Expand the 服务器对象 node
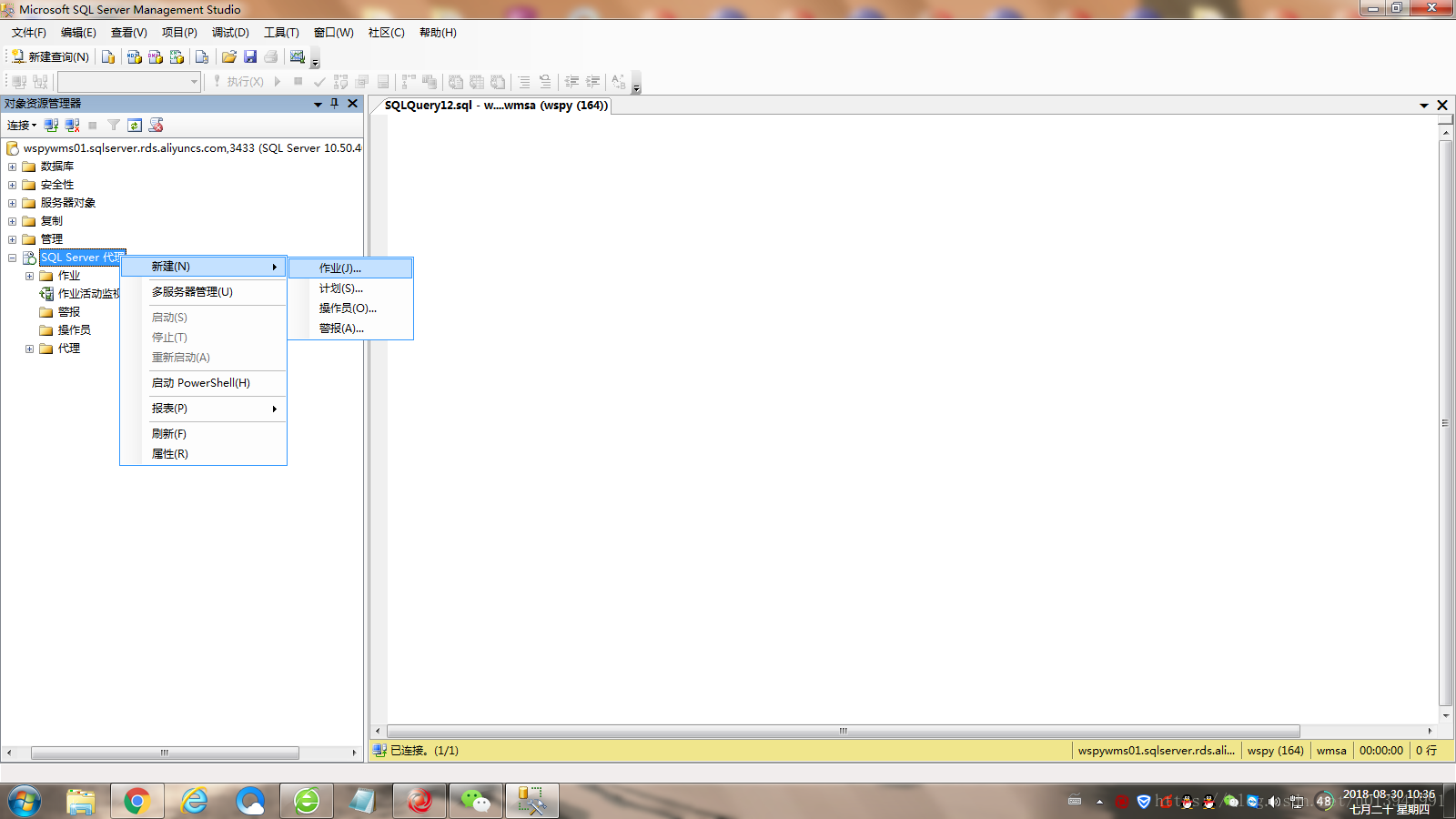Image resolution: width=1456 pixels, height=819 pixels. pos(12,203)
